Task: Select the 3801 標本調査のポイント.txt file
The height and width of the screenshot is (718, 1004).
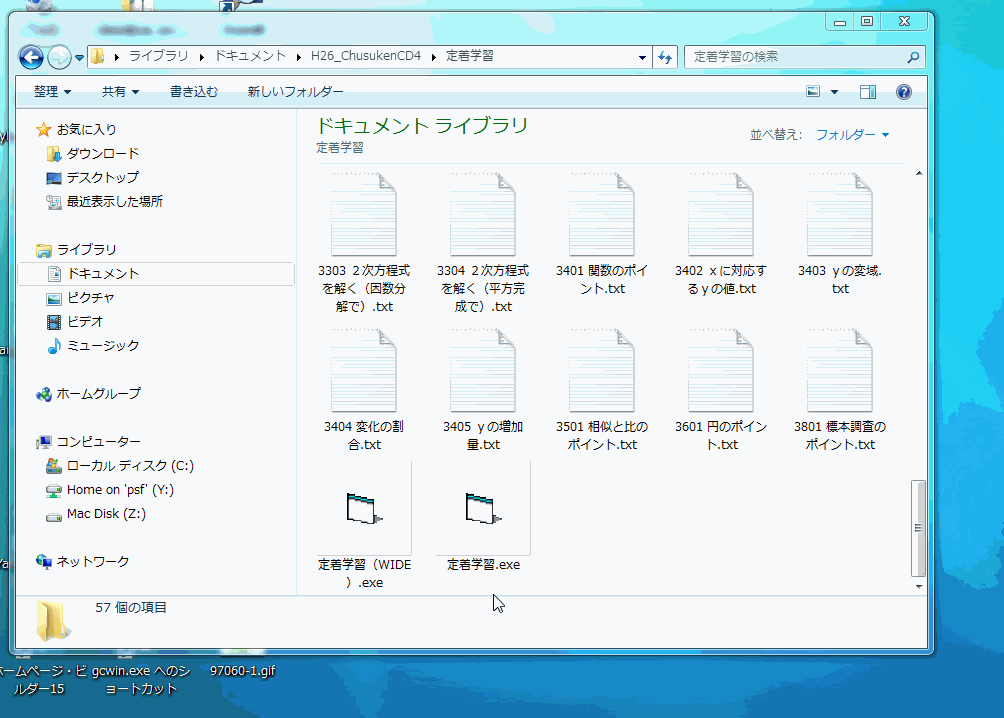Action: click(840, 371)
